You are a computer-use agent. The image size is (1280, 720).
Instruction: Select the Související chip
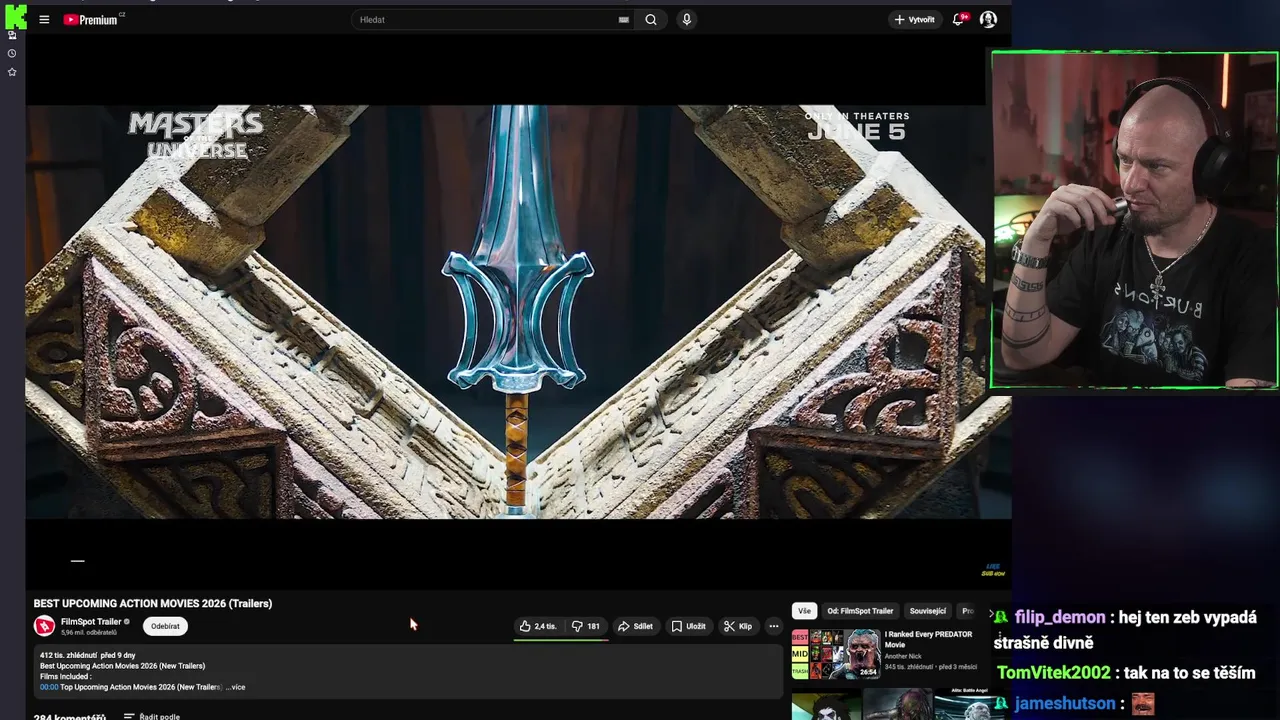928,611
